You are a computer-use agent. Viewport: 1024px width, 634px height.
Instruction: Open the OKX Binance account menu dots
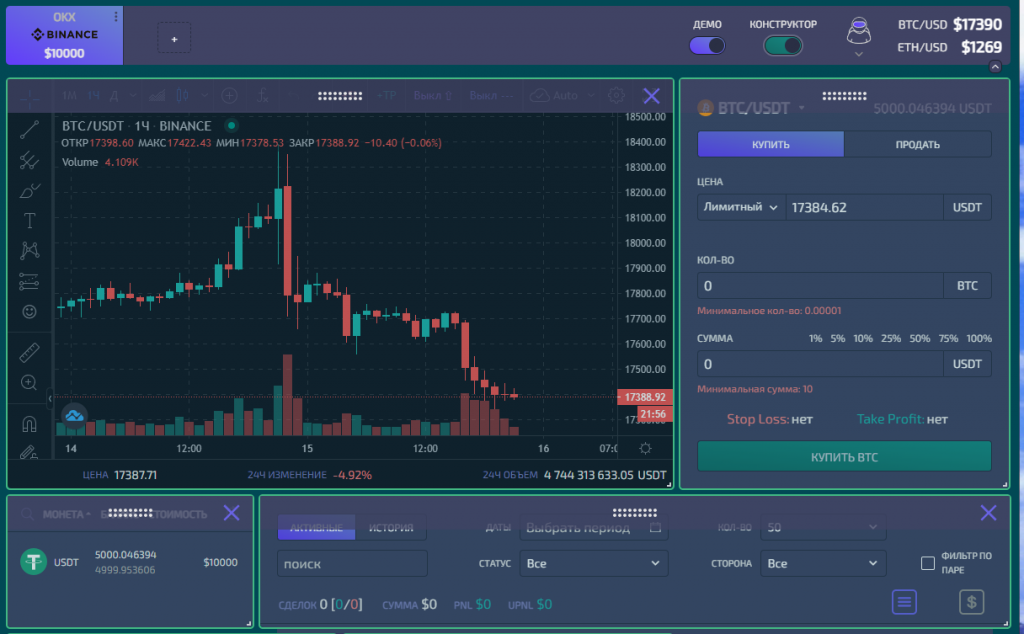coord(116,16)
